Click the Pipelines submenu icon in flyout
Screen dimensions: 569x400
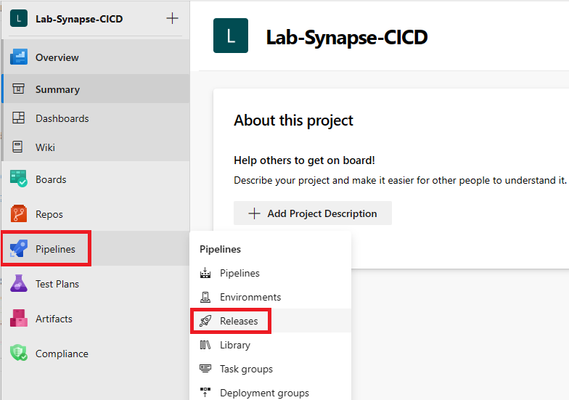point(205,273)
